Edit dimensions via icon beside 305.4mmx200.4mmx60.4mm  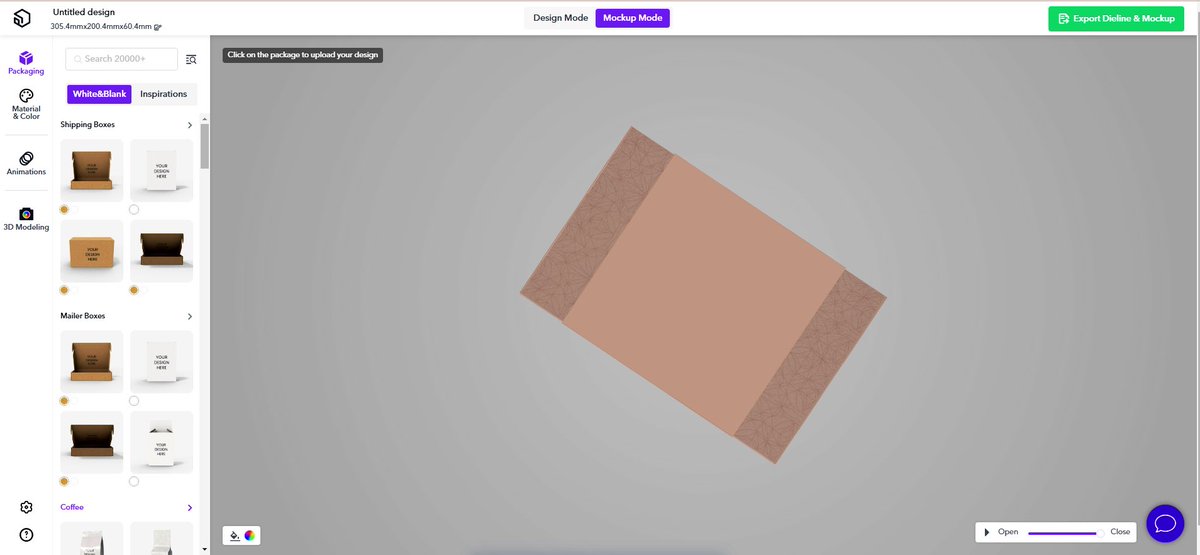coord(158,27)
